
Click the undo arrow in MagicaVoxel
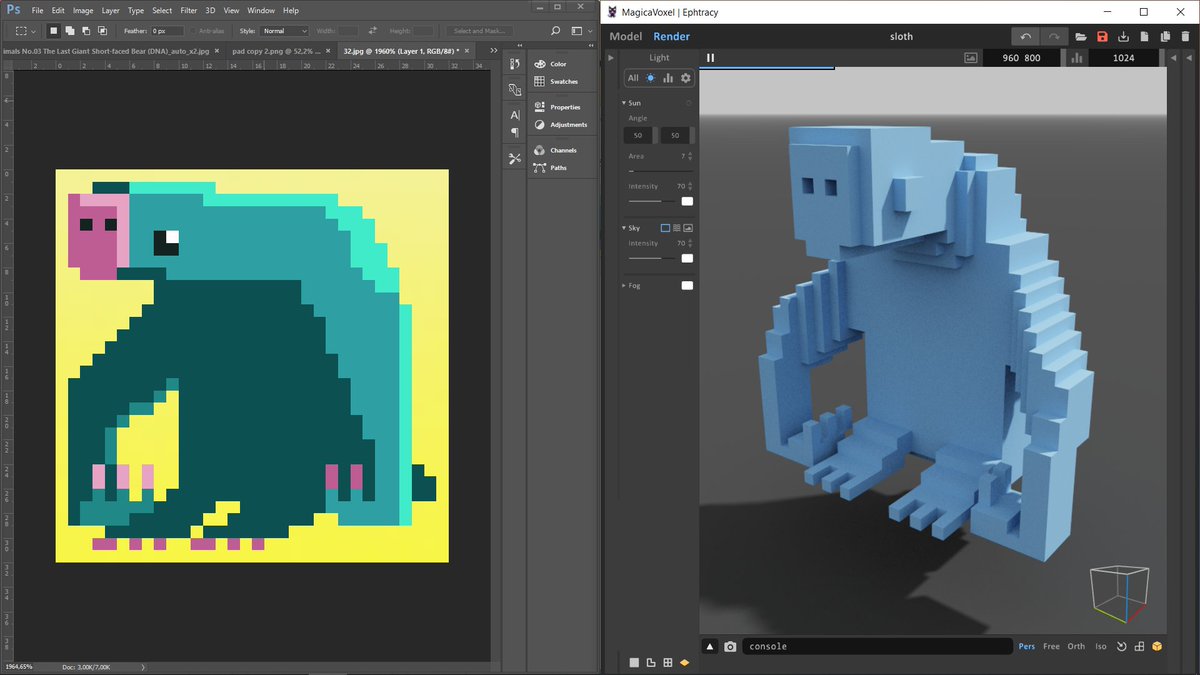pyautogui.click(x=1025, y=37)
